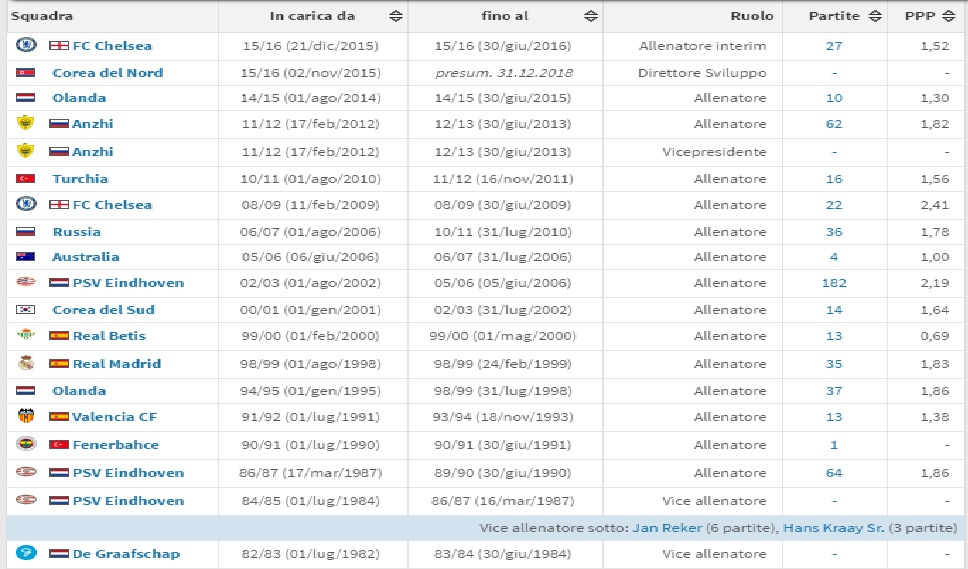968x569 pixels.
Task: Click the Fenerbahce club crest icon
Action: click(x=26, y=444)
